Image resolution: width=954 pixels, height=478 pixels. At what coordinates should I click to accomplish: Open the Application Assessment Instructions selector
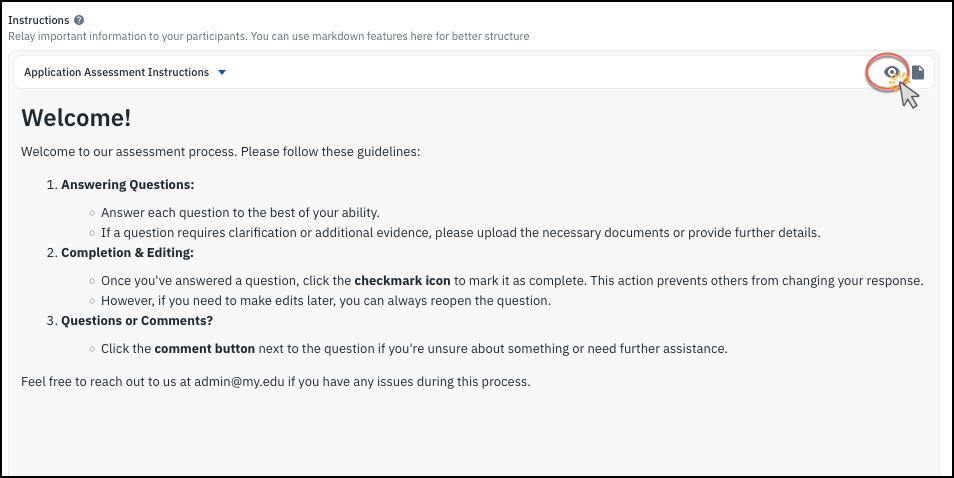pos(116,72)
